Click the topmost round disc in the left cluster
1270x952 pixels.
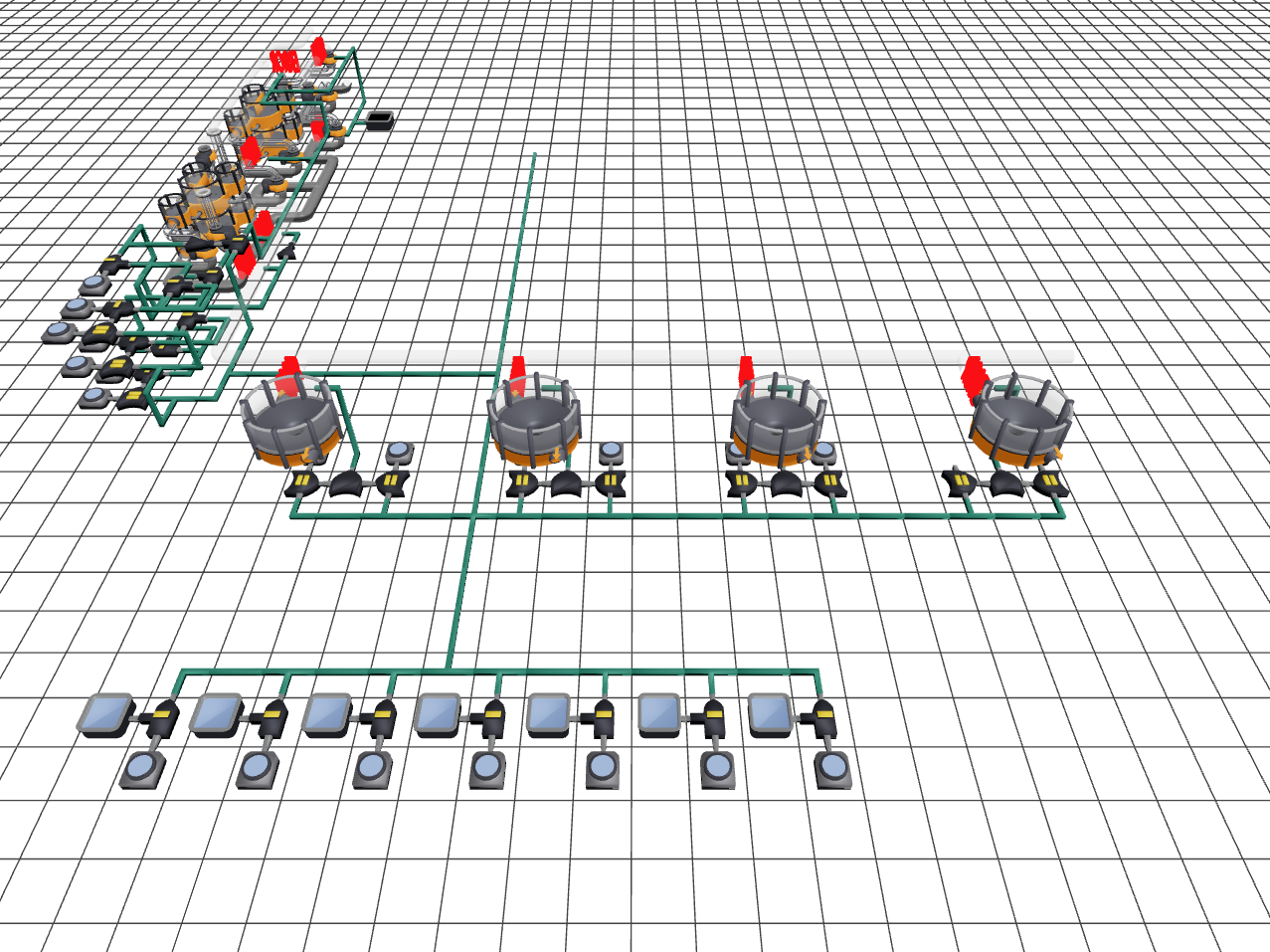92,286
